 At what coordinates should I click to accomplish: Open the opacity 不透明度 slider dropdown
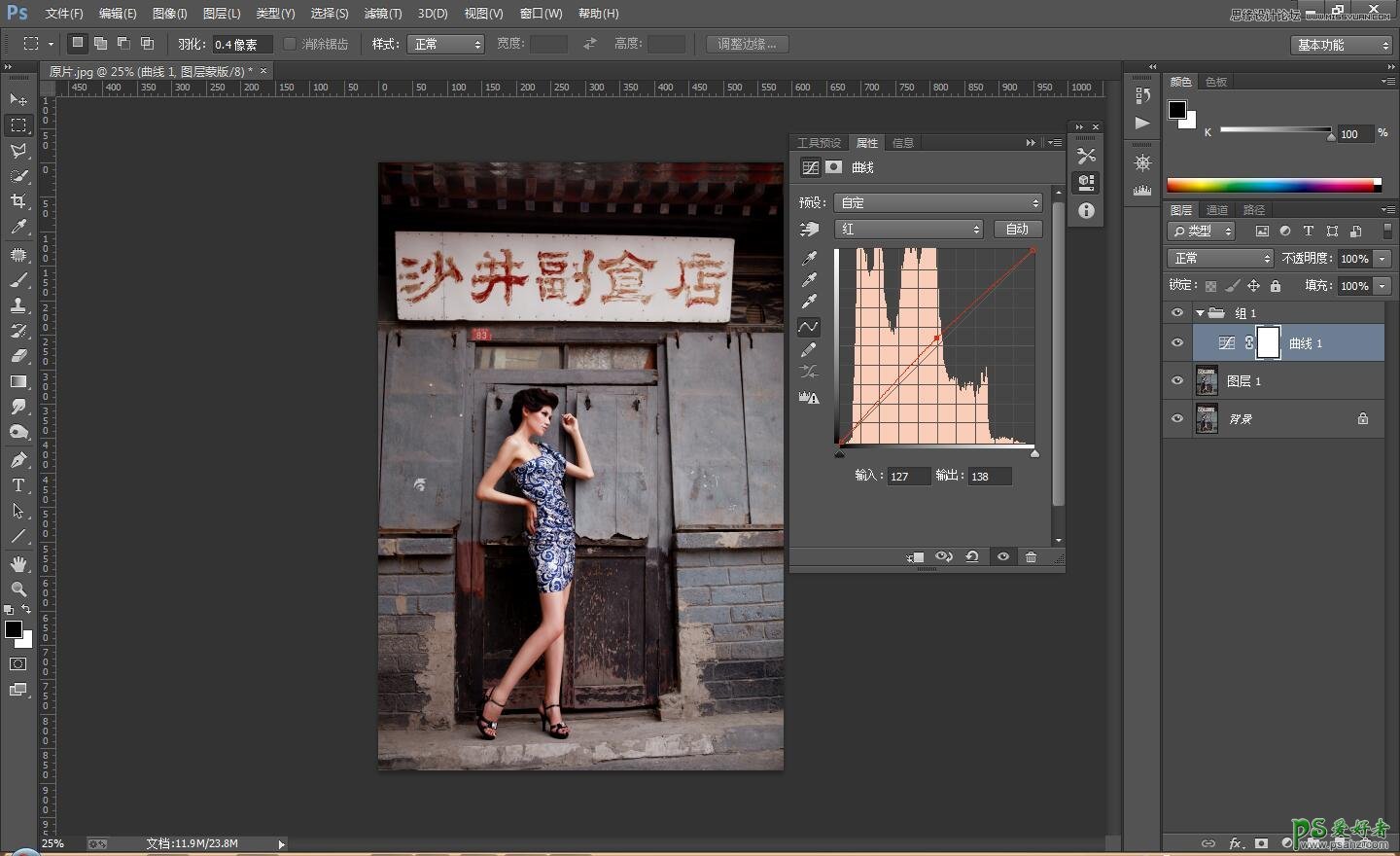pyautogui.click(x=1382, y=258)
